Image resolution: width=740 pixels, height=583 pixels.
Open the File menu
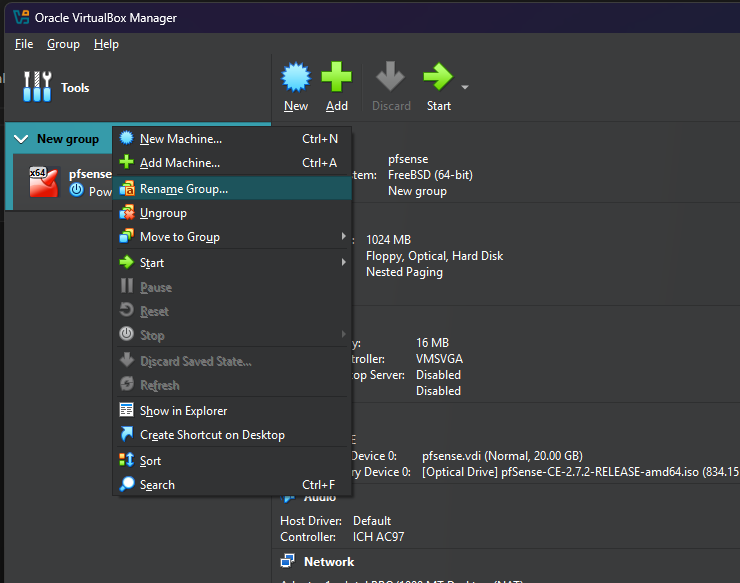[x=24, y=44]
